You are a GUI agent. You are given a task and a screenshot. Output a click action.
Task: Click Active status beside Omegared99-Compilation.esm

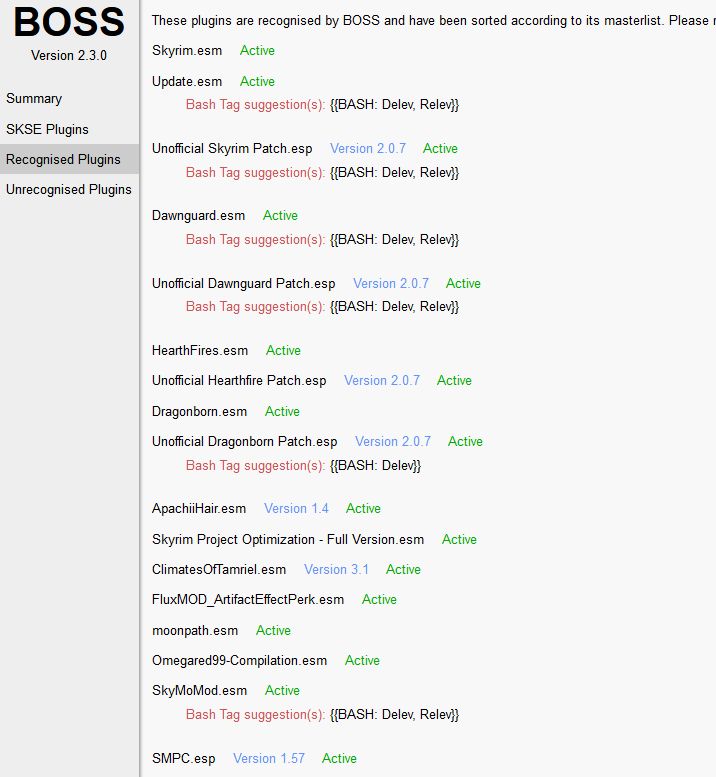coord(362,661)
